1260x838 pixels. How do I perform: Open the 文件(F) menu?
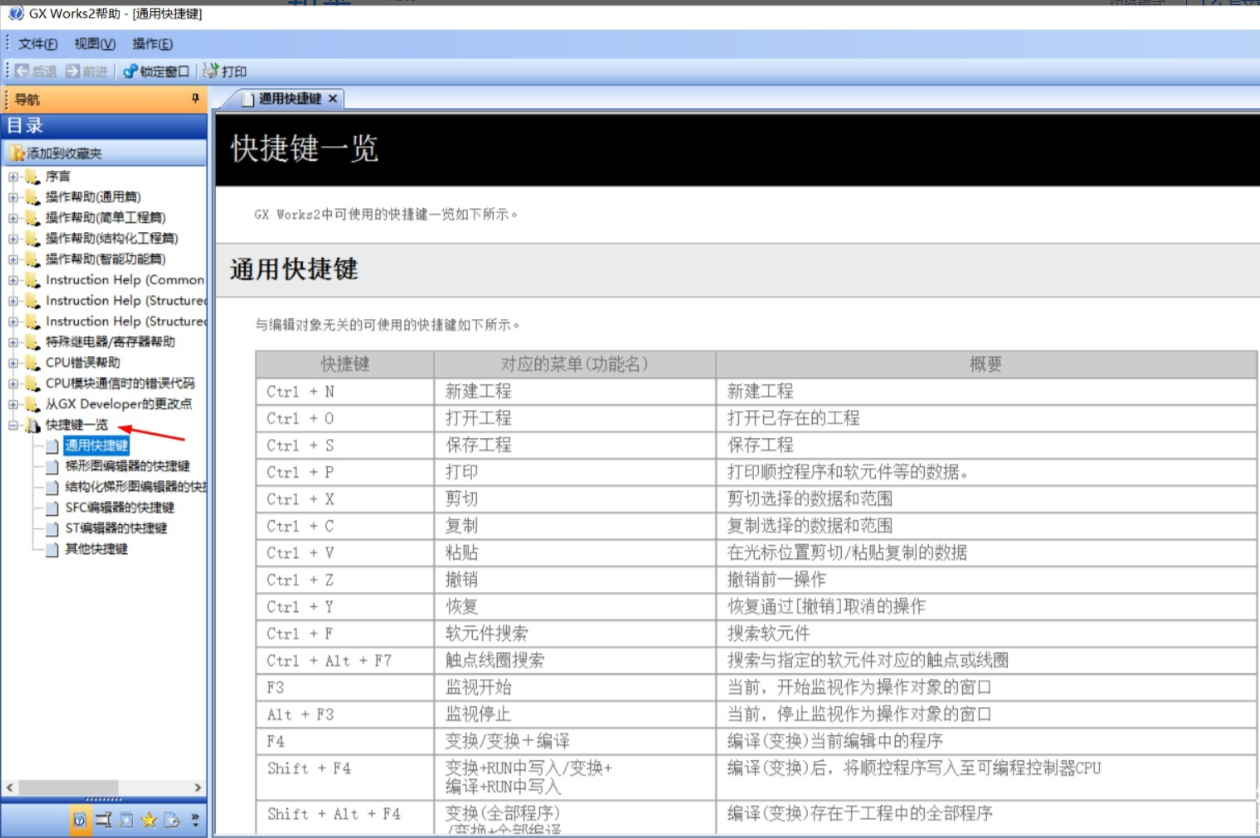click(38, 44)
